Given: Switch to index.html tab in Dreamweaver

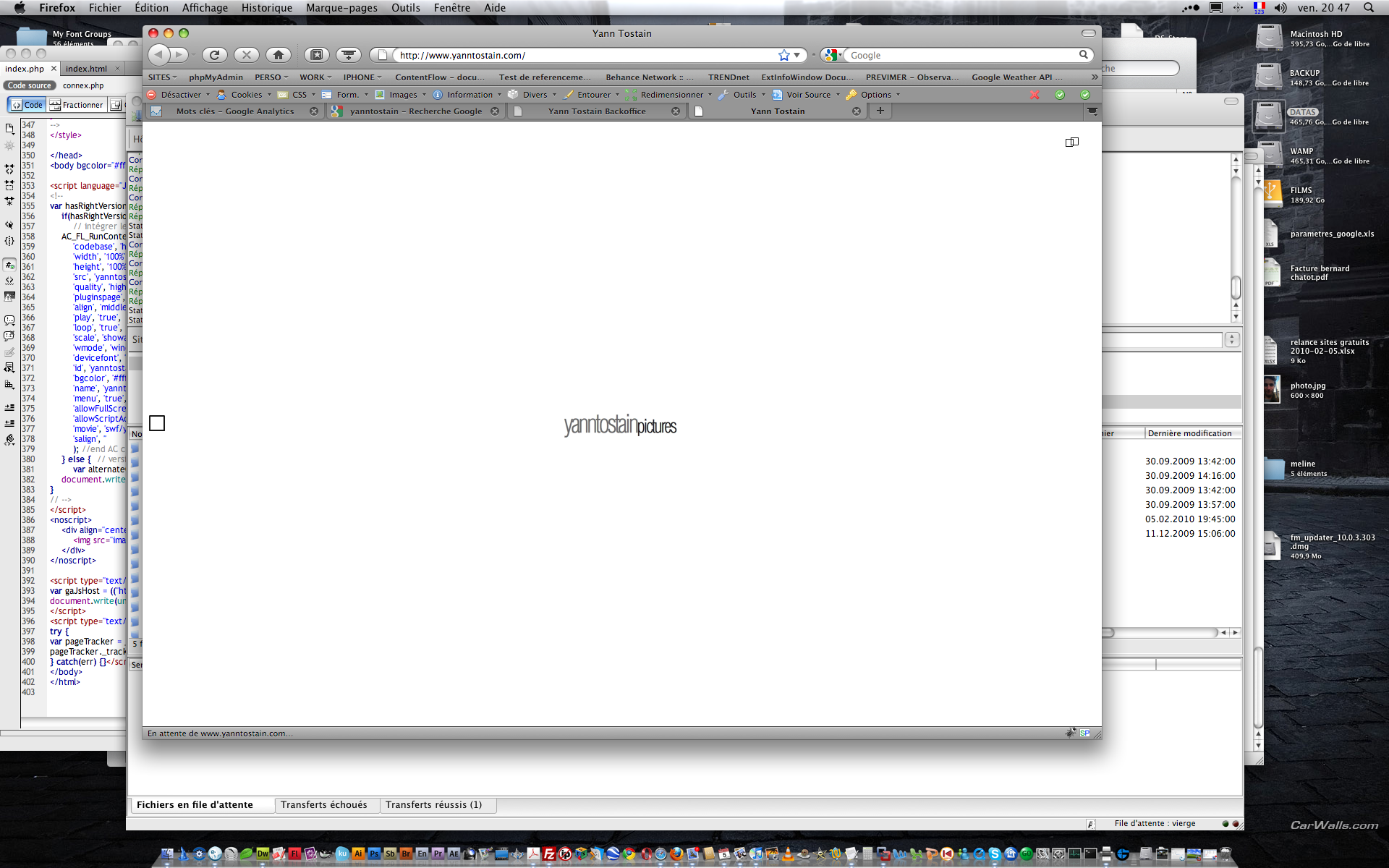Looking at the screenshot, I should pos(86,69).
